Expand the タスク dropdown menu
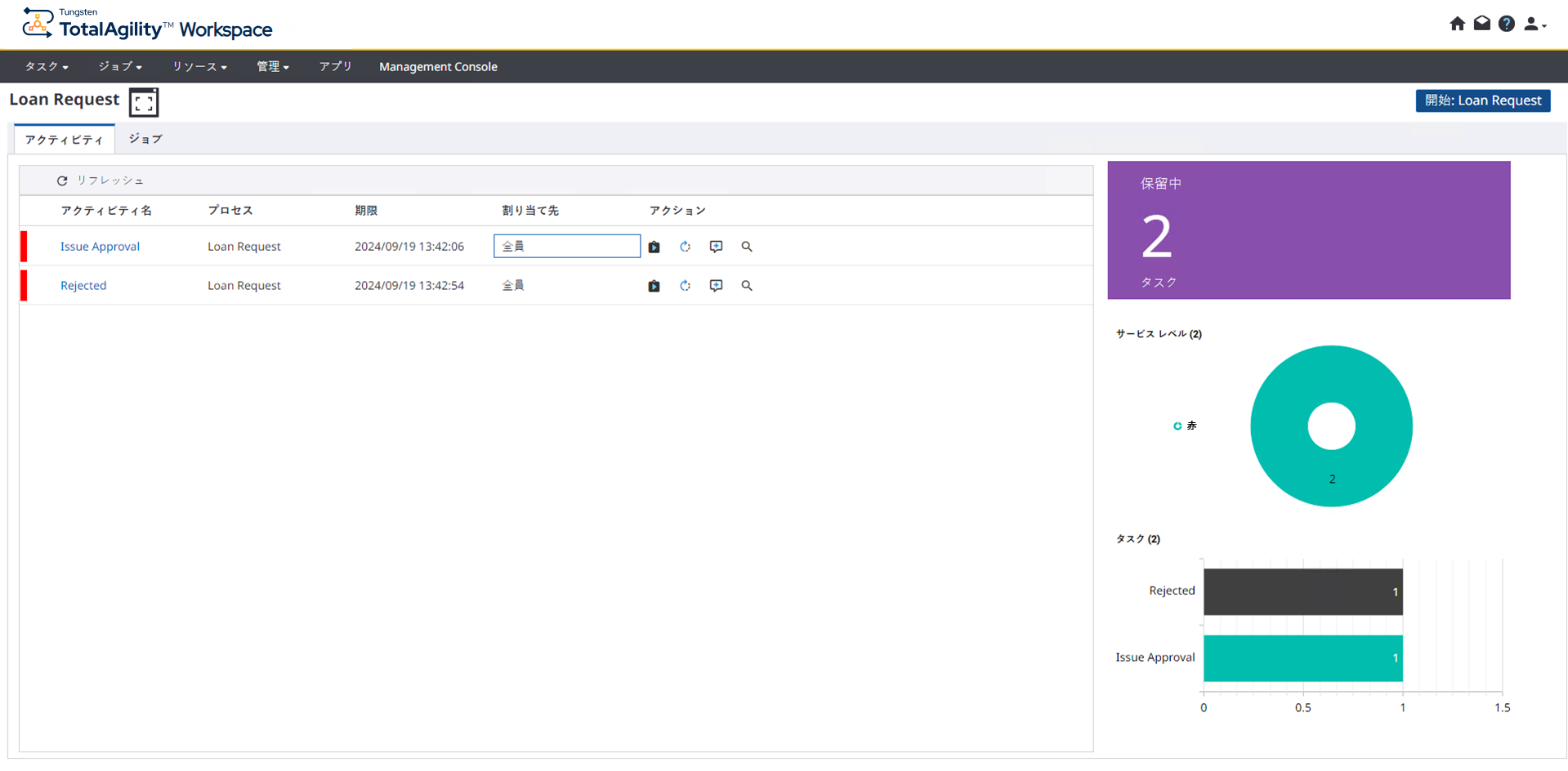This screenshot has width=1568, height=771. coord(47,67)
